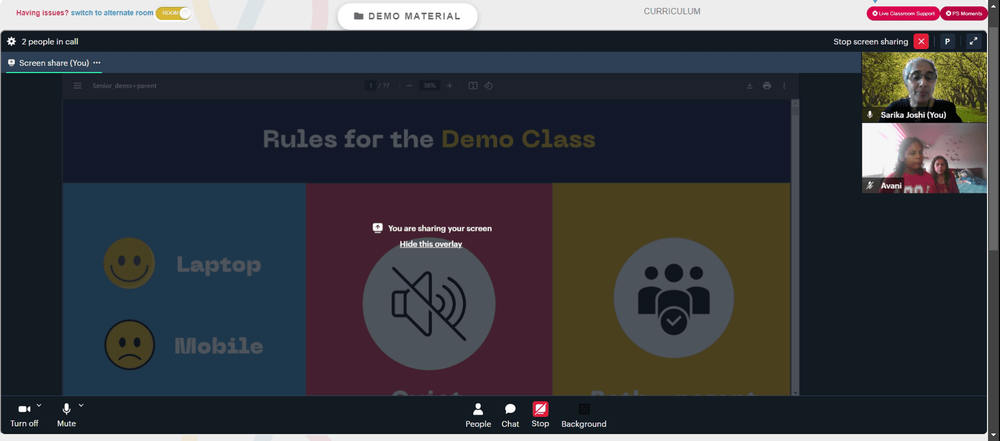Turn off the camera
The height and width of the screenshot is (441, 1000).
coord(24,415)
